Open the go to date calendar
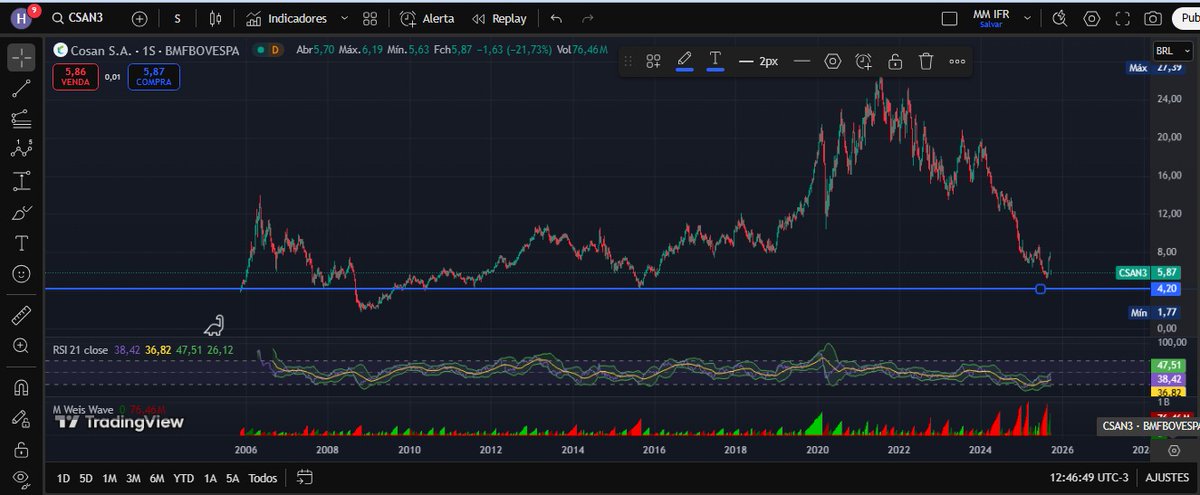 point(303,479)
